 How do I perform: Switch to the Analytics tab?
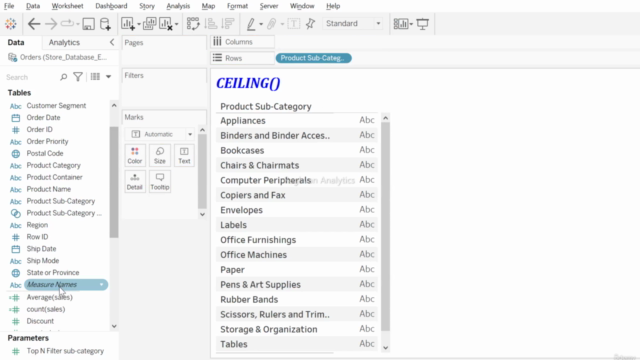(x=64, y=42)
